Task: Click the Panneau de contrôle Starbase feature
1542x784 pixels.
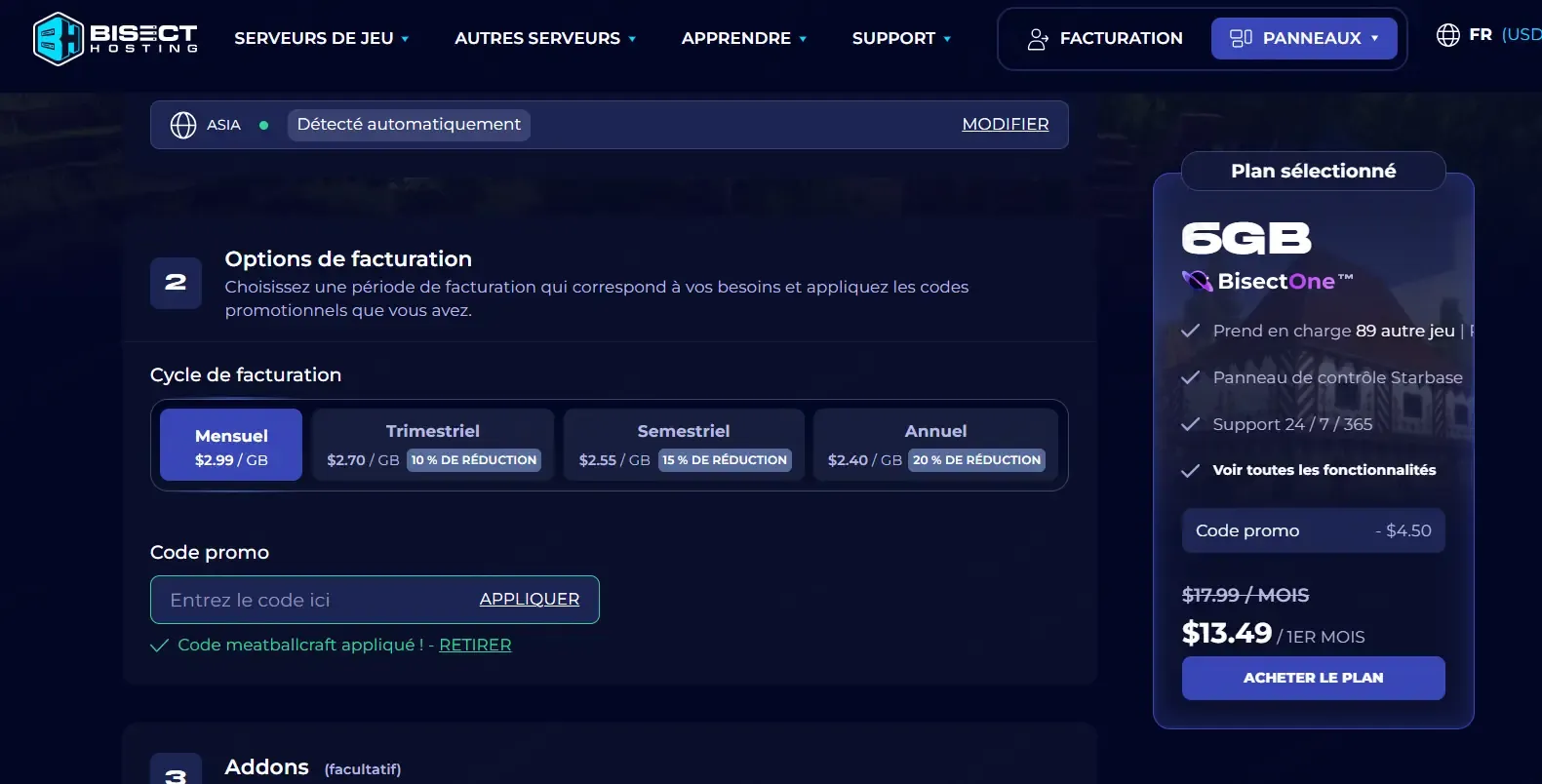Action: pos(1338,377)
